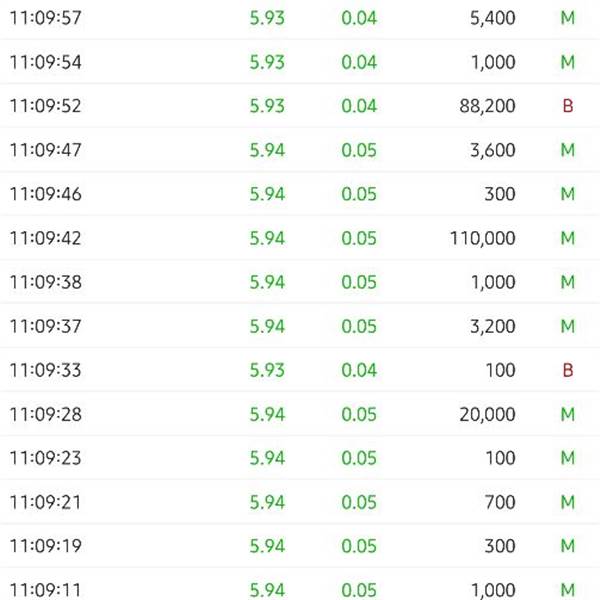Select the trade row at 11:09:54
The width and height of the screenshot is (600, 600).
pos(300,61)
